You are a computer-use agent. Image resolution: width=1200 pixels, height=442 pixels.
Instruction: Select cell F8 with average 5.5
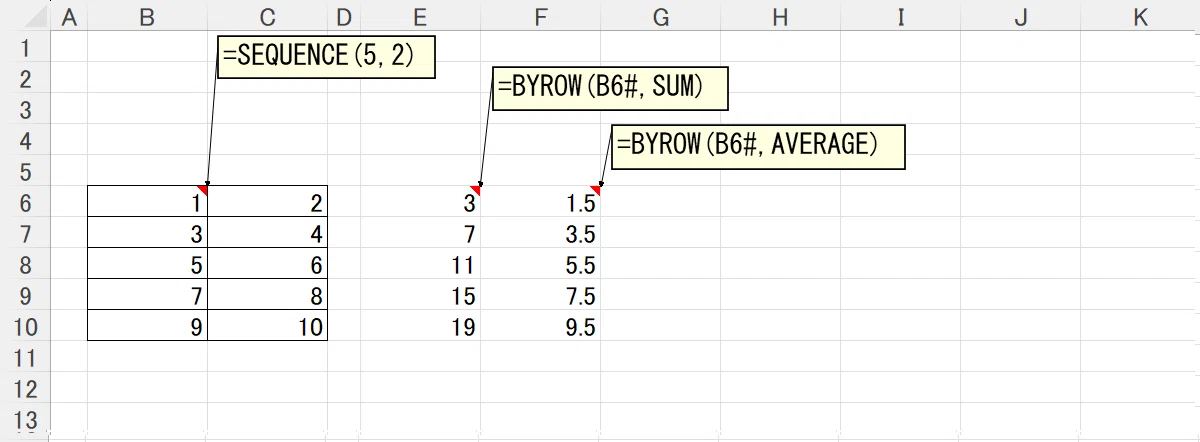pyautogui.click(x=541, y=264)
